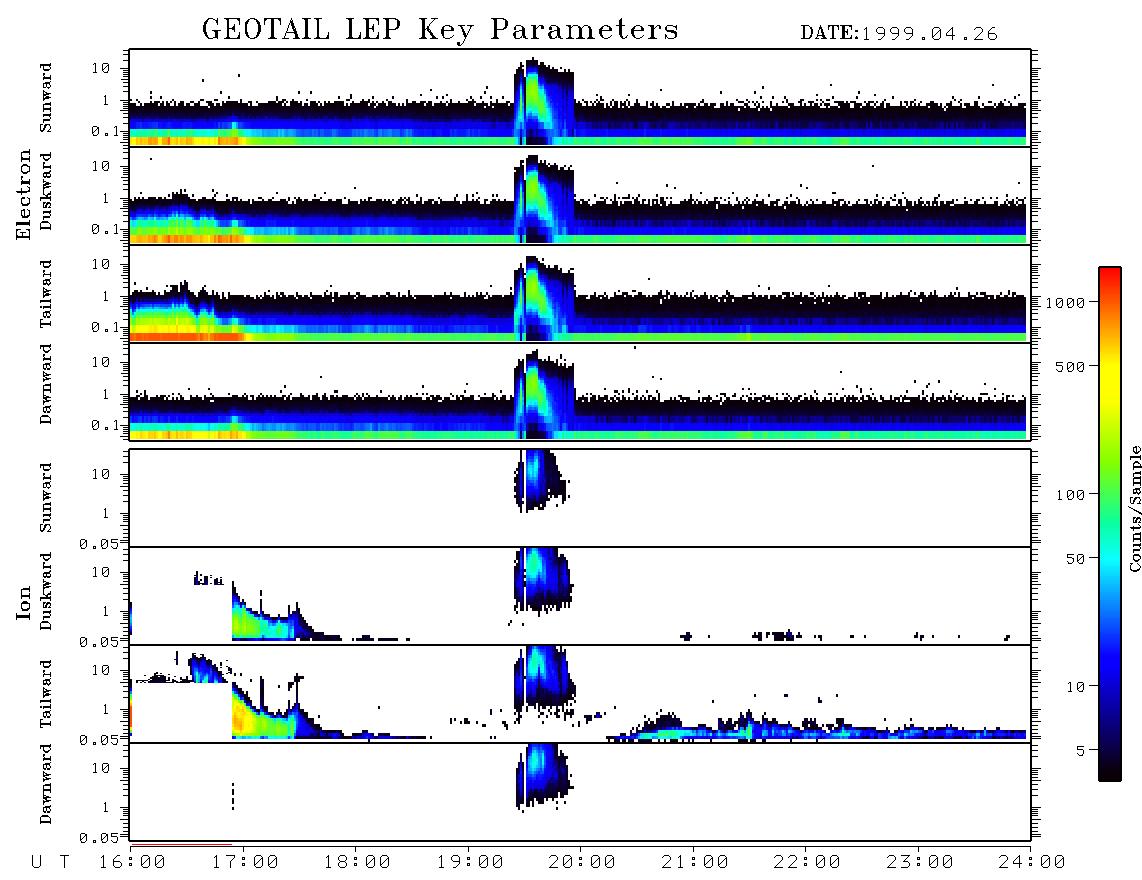Click the "50" color bar tick label
The image size is (1142, 880).
pyautogui.click(x=1075, y=559)
